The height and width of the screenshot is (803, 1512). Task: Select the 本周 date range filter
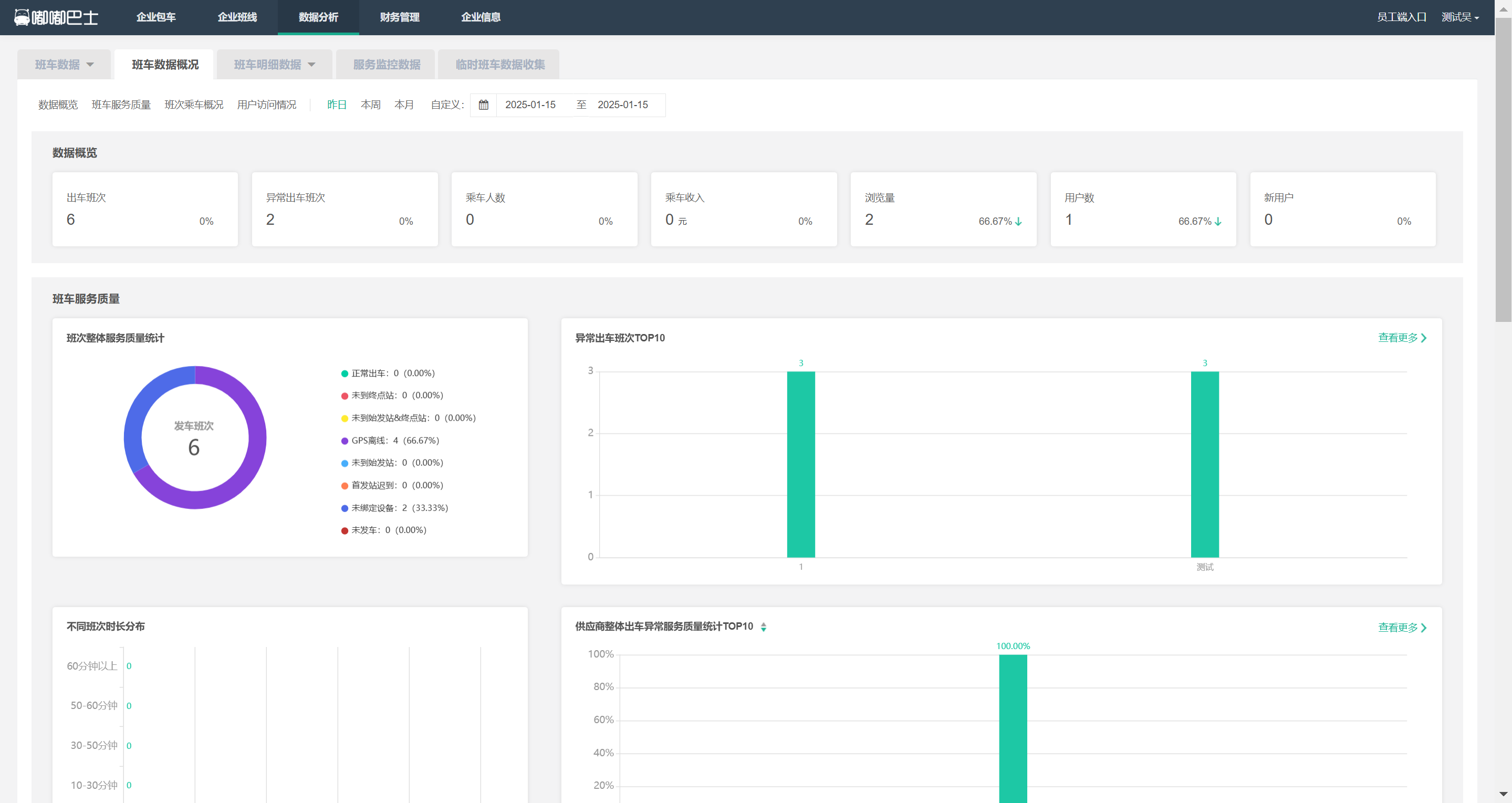click(x=370, y=105)
